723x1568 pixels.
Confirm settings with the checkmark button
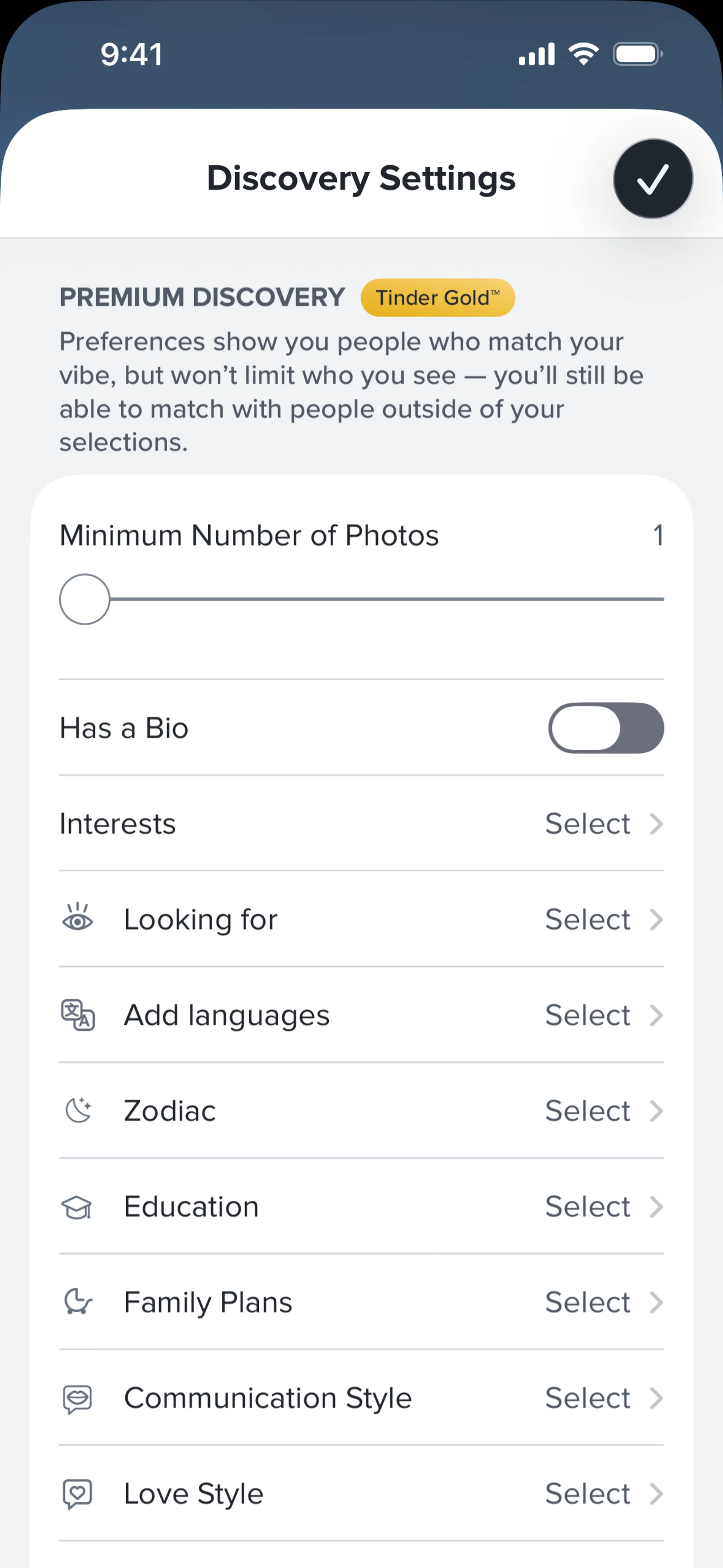click(x=653, y=179)
